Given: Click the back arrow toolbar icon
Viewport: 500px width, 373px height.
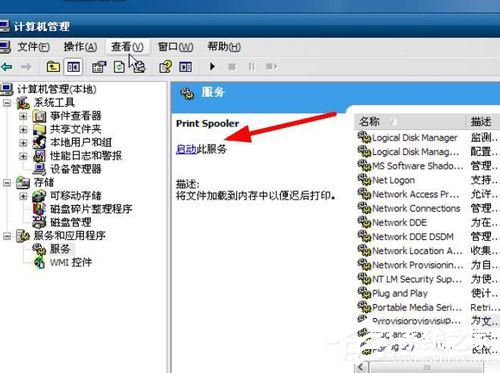Looking at the screenshot, I should (7, 67).
